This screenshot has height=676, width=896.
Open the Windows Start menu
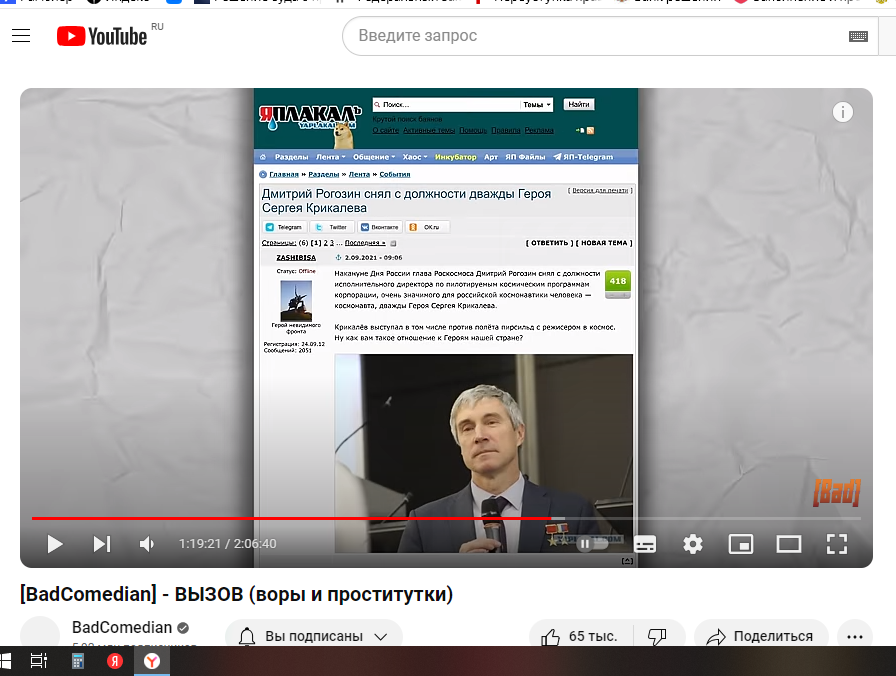point(5,661)
